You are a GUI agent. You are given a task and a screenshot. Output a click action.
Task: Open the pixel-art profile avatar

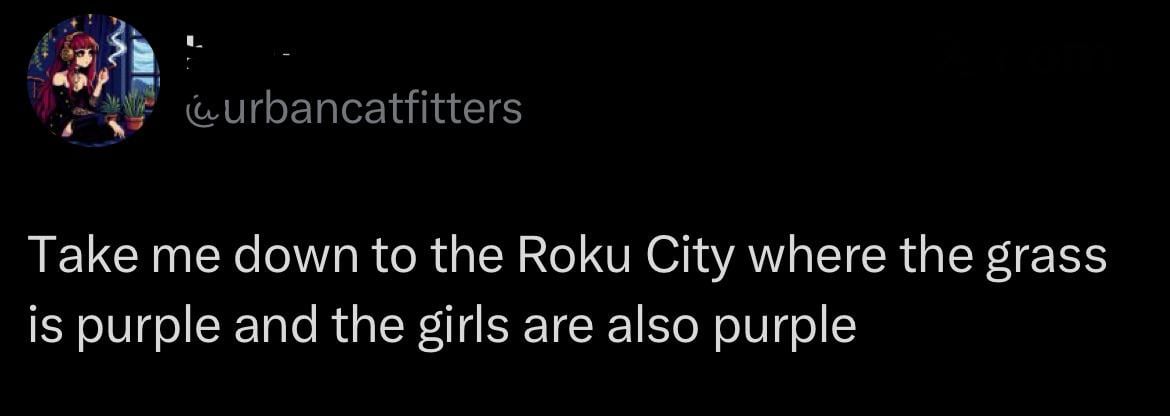[92, 82]
